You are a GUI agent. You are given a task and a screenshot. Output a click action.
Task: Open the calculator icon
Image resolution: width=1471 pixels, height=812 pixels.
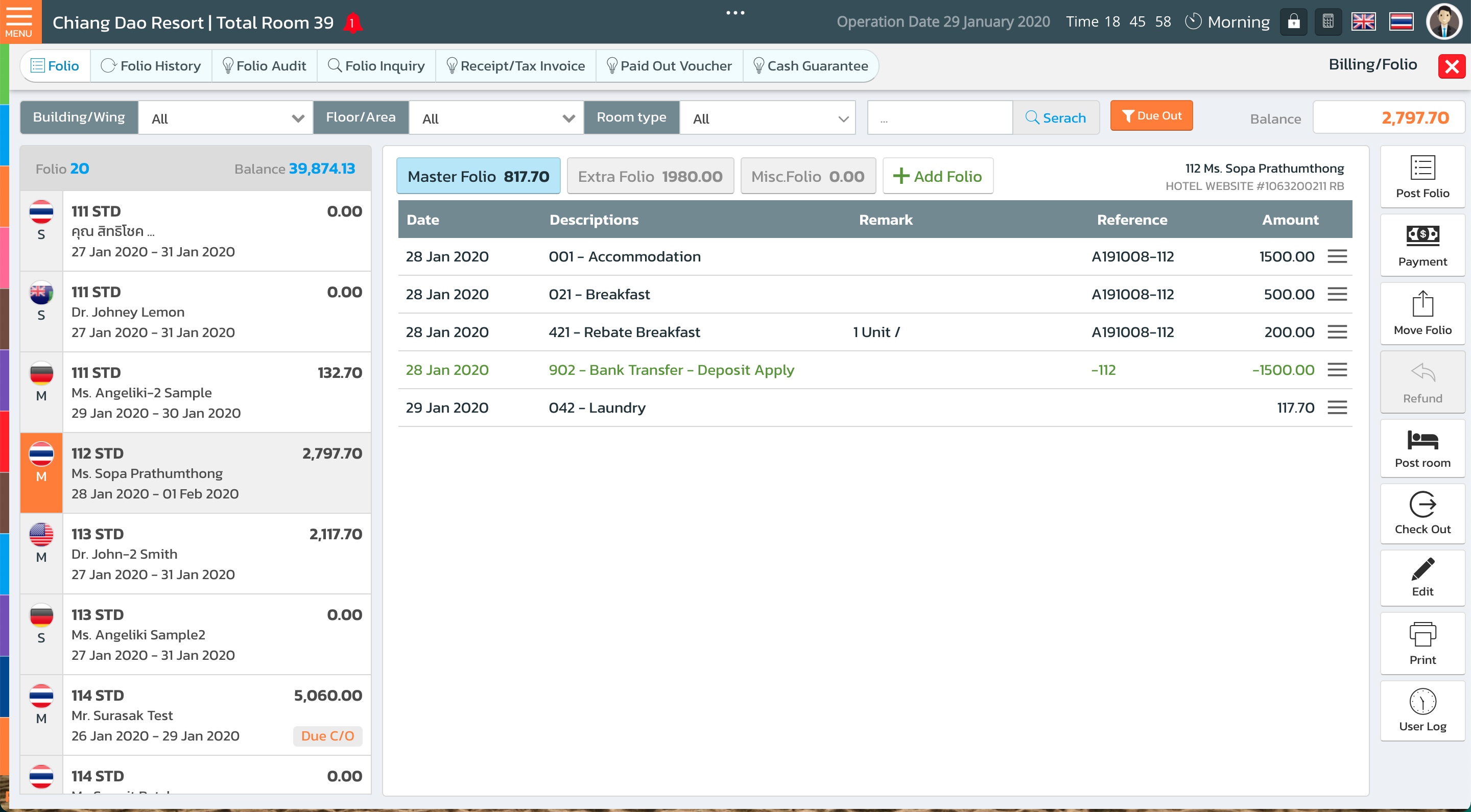(1327, 22)
